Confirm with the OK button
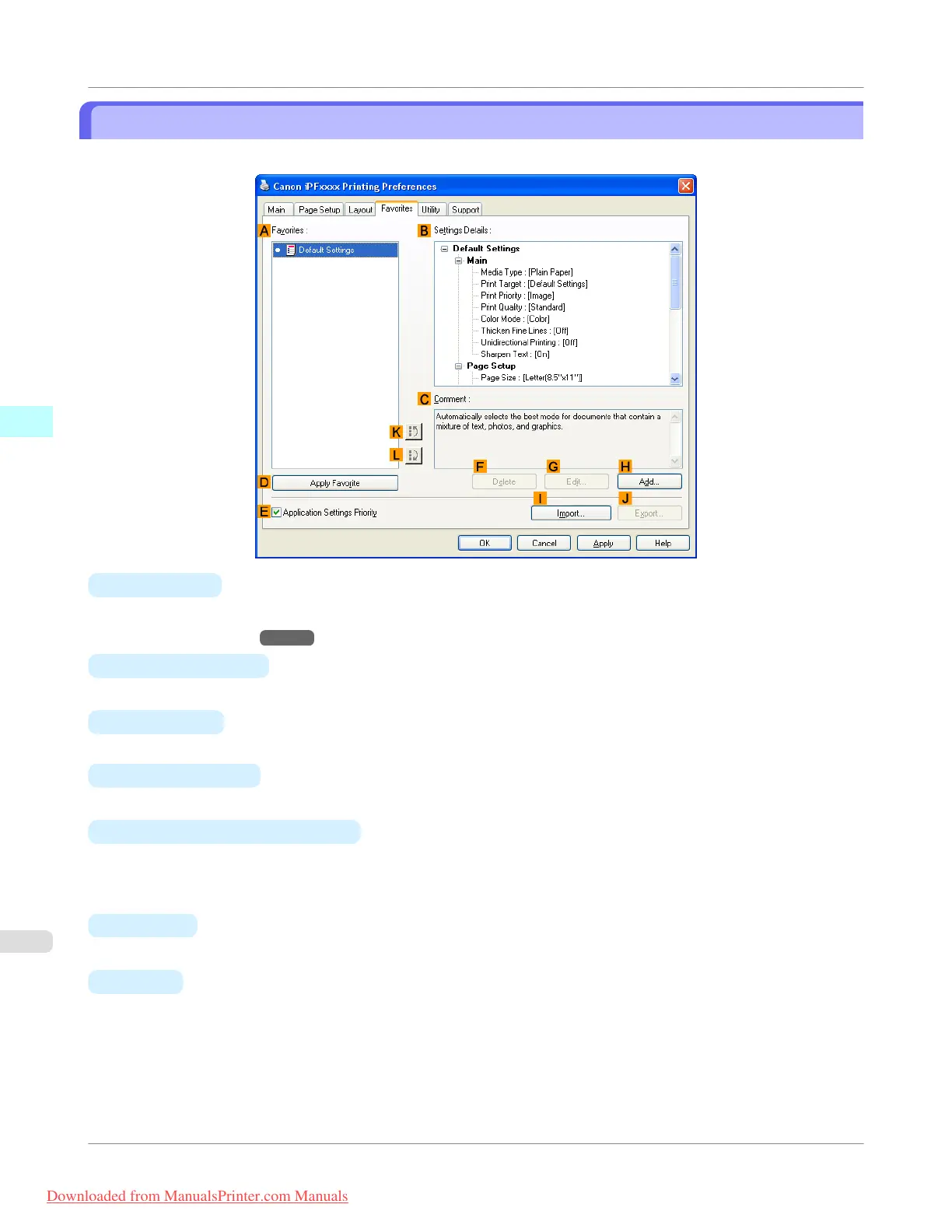Viewport: 952px width, 1232px height. [485, 543]
